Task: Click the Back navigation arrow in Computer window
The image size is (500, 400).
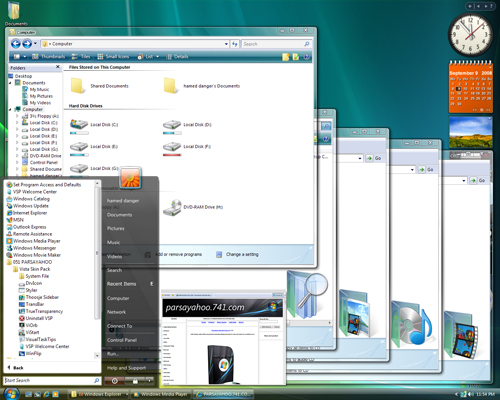Action: (15, 44)
